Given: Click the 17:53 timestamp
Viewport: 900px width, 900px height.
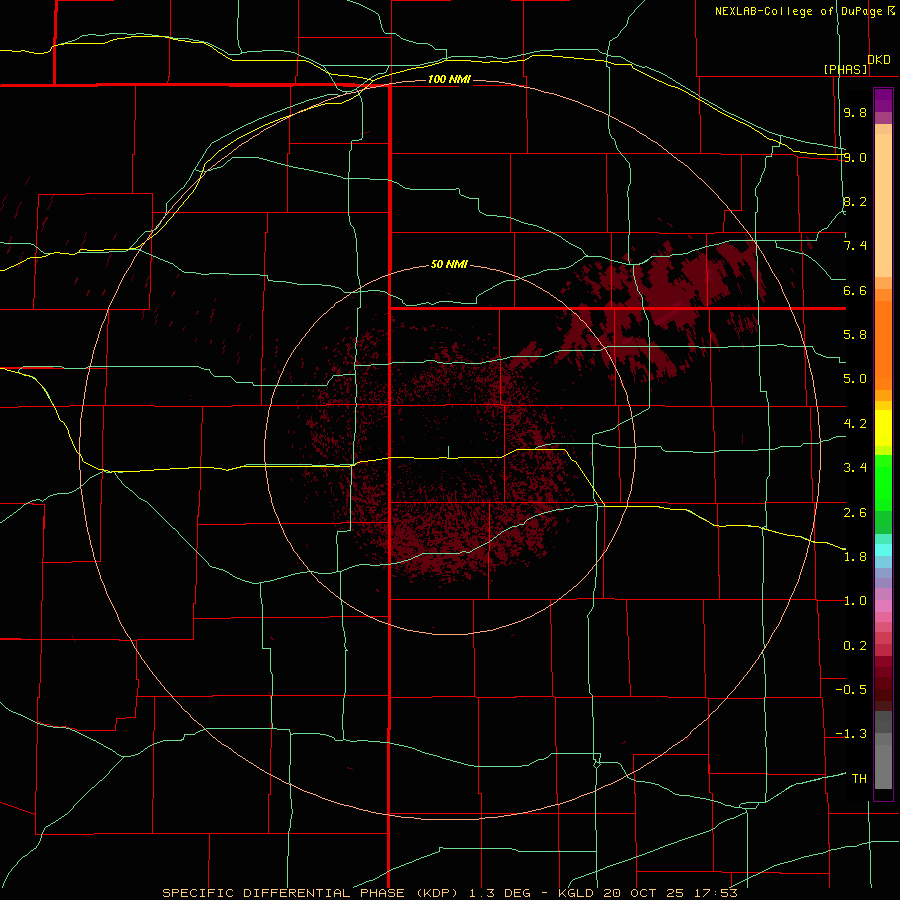Looking at the screenshot, I should (x=715, y=893).
